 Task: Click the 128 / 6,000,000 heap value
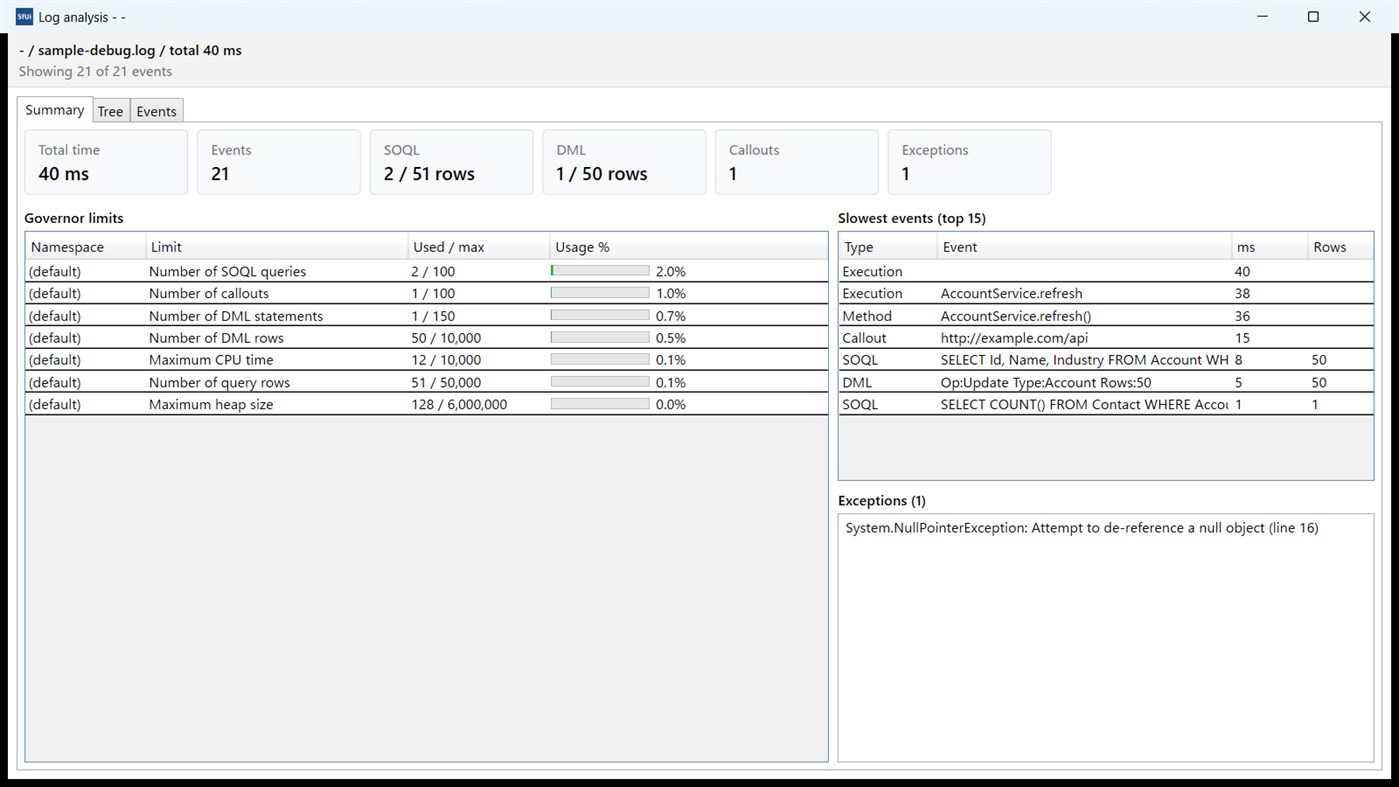pos(459,404)
